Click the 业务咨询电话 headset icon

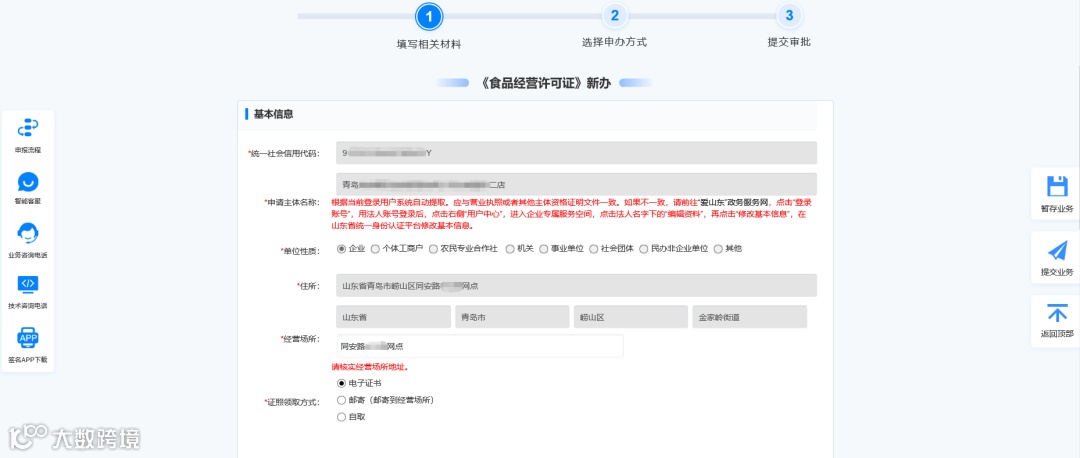28,233
